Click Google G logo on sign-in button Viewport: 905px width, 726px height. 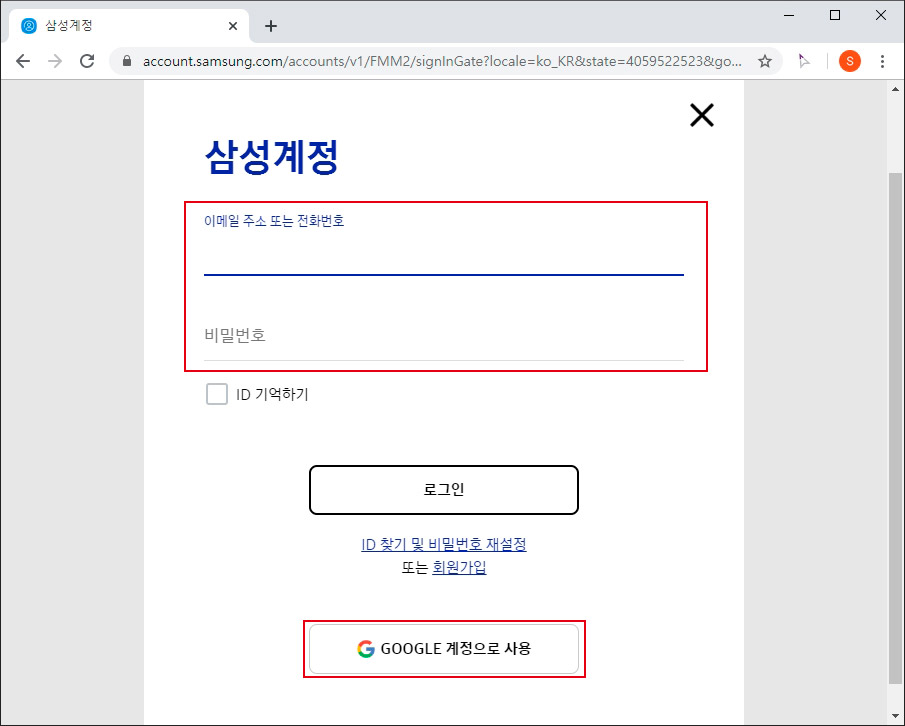point(365,649)
